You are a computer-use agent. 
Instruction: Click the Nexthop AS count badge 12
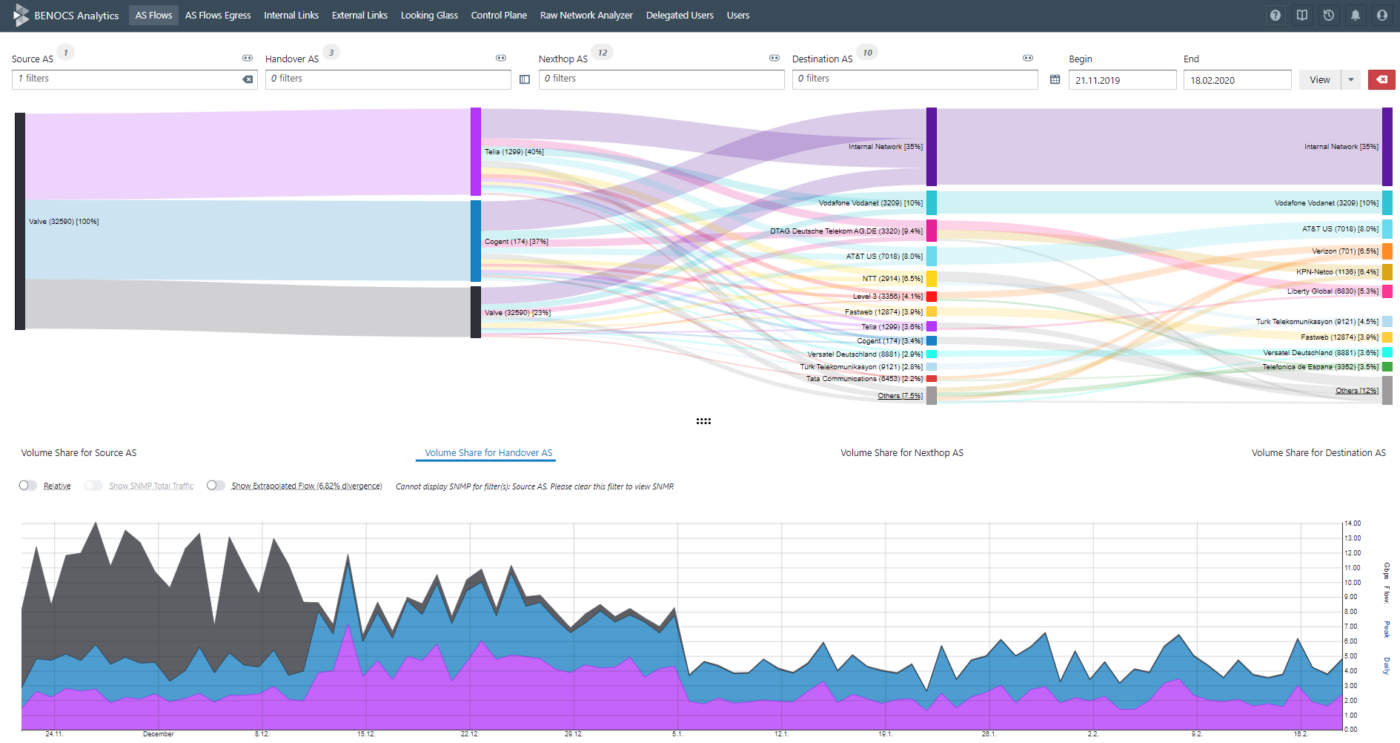click(601, 52)
